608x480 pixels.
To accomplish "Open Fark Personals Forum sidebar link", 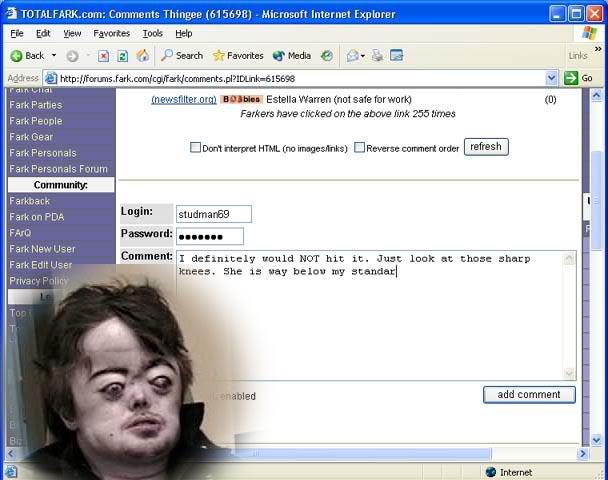I will click(x=58, y=169).
